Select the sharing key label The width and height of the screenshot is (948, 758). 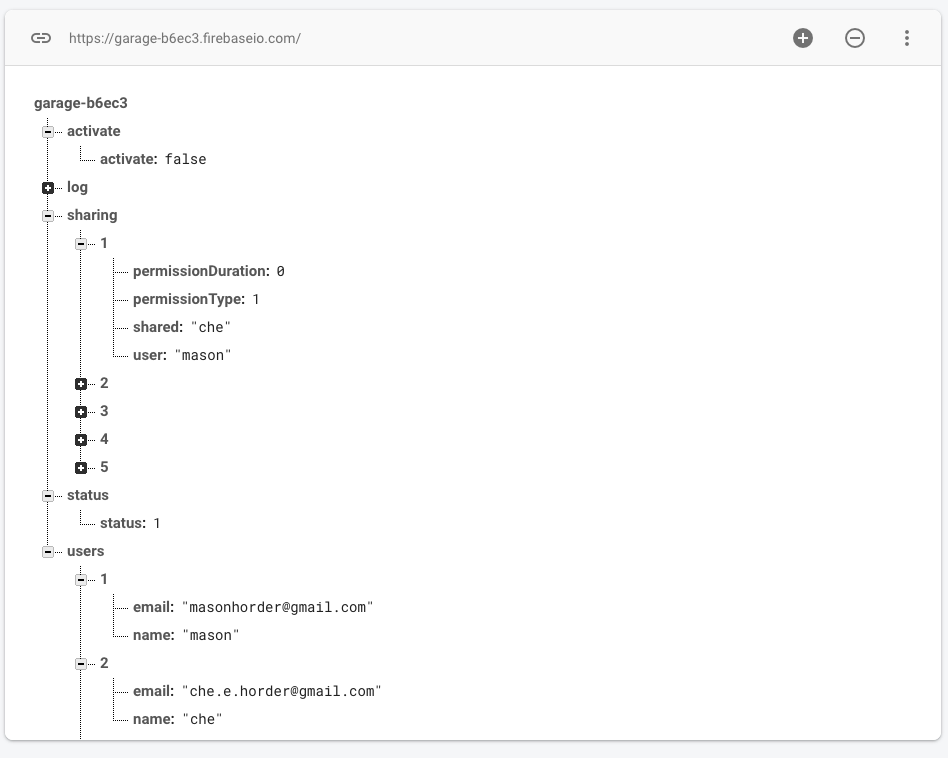coord(92,215)
